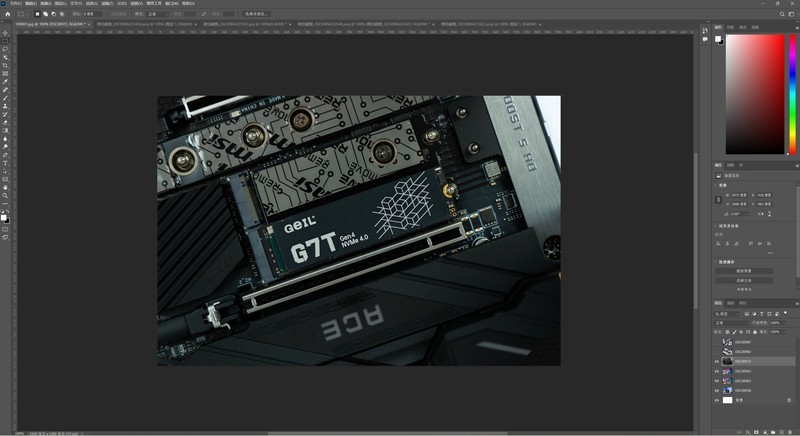Viewport: 800px width, 436px height.
Task: Collapse the Transform section in Properties
Action: [715, 185]
